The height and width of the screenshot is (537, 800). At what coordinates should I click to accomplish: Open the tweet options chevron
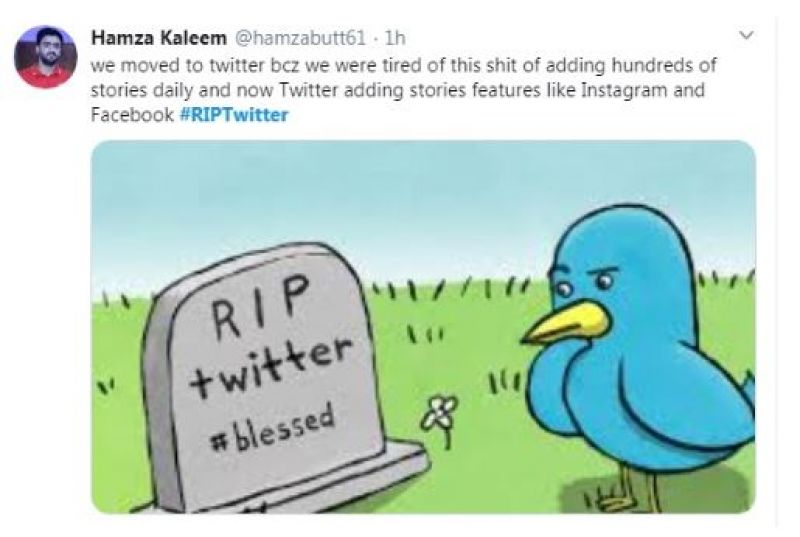(744, 36)
